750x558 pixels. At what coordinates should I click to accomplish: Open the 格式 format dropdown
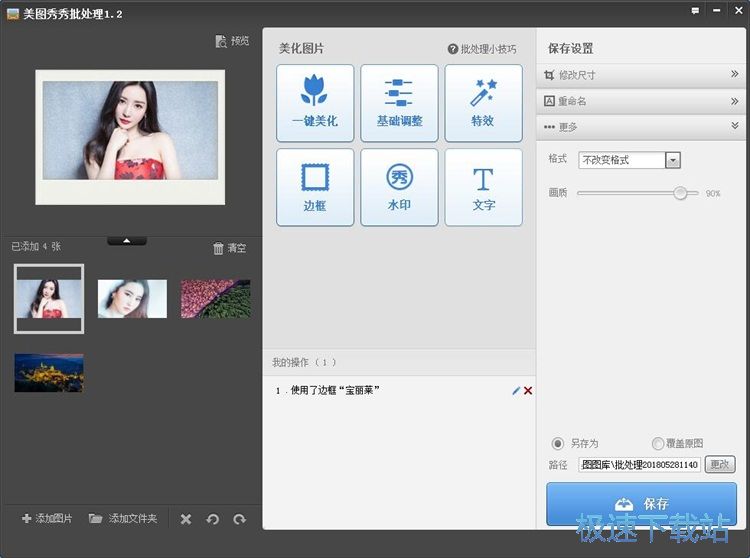point(673,160)
